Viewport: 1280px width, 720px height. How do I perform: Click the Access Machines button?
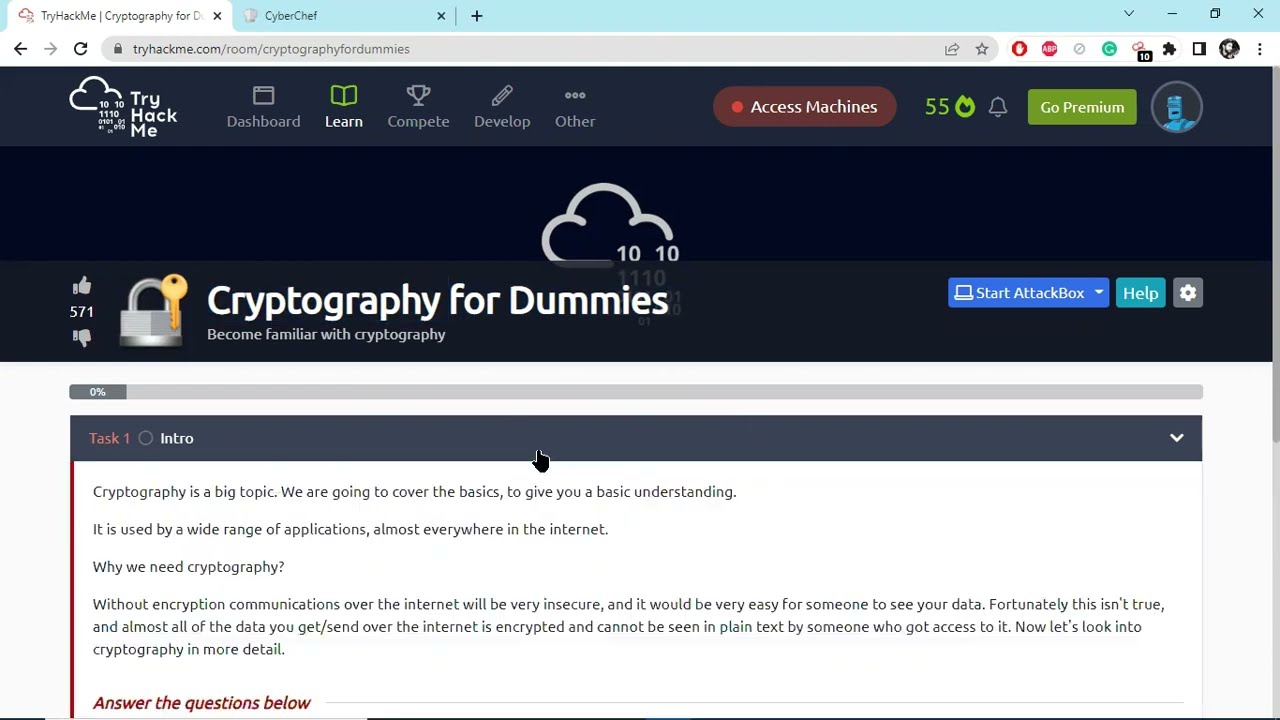[805, 107]
